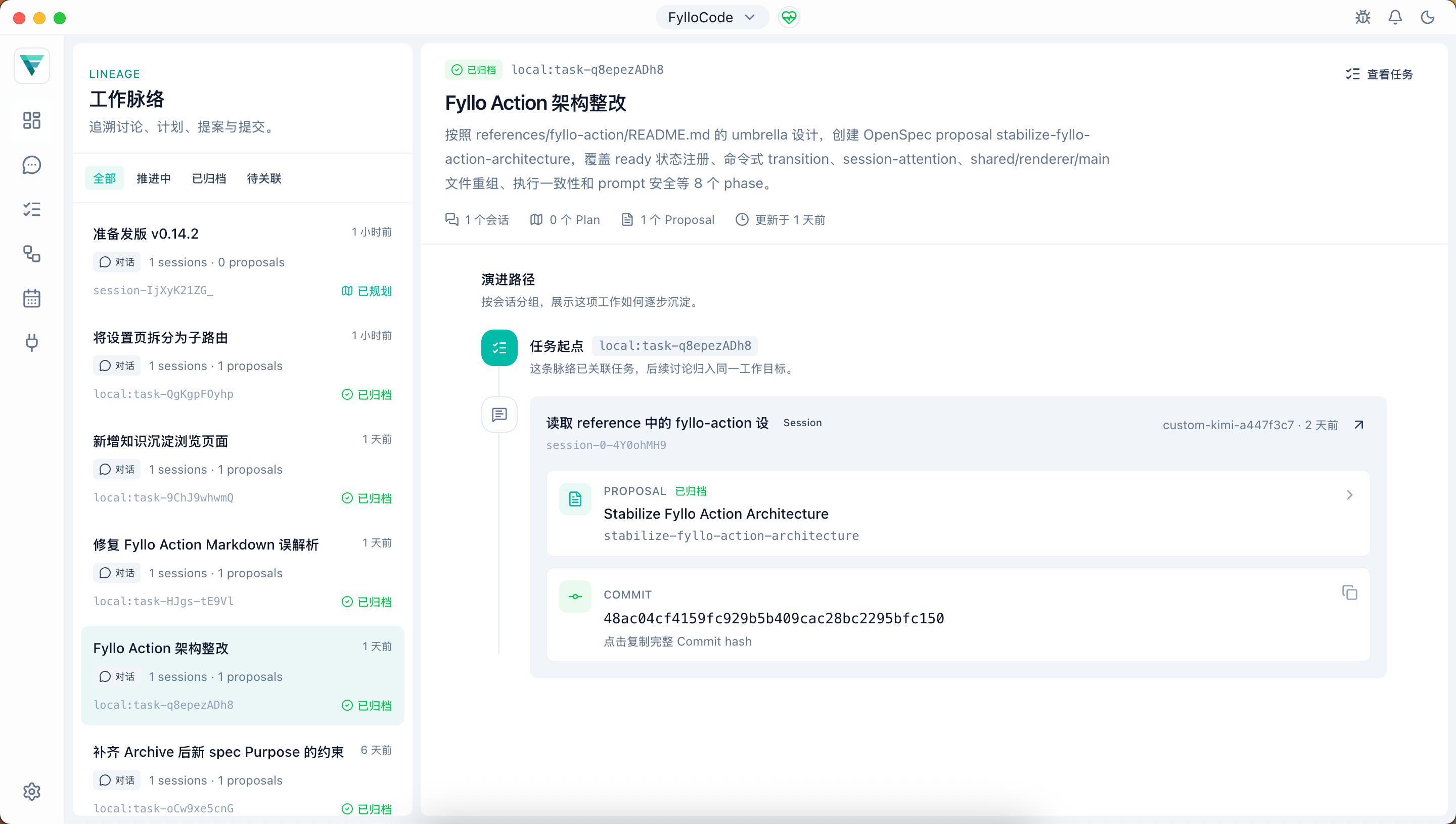This screenshot has width=1456, height=824.
Task: Open the lineage workflow sidebar icon
Action: [x=32, y=254]
